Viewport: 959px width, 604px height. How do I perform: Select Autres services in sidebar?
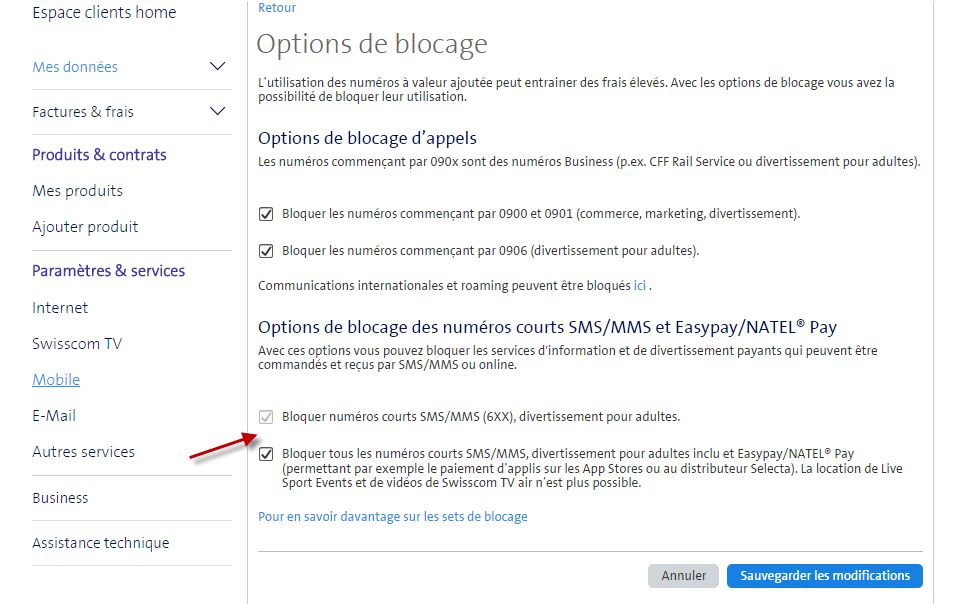[83, 452]
